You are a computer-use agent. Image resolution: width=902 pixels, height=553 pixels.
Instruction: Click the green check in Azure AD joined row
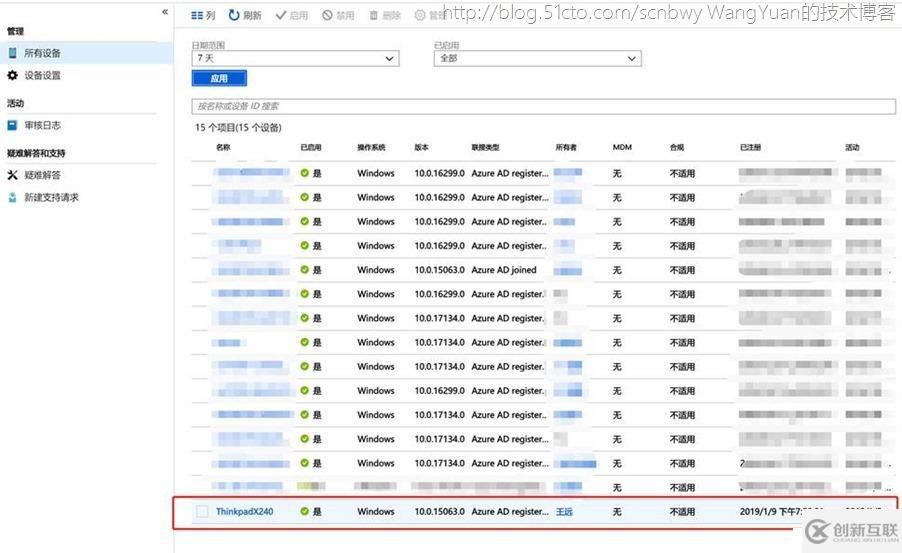[x=304, y=270]
